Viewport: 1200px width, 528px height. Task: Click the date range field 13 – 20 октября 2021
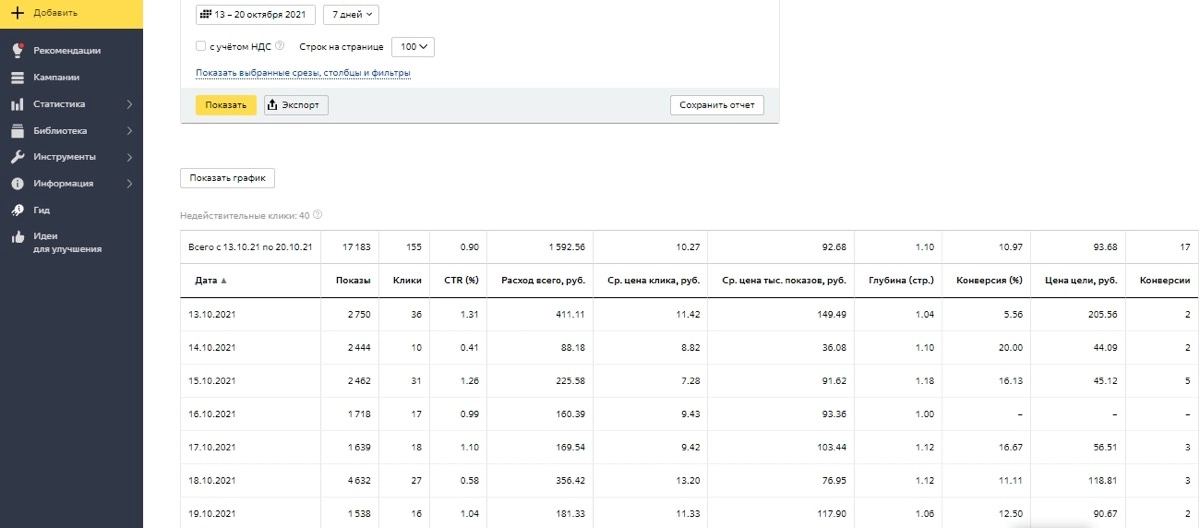tap(254, 15)
